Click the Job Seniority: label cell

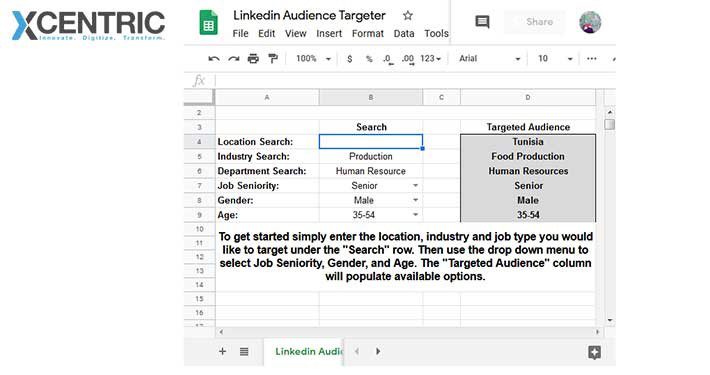[x=267, y=186]
